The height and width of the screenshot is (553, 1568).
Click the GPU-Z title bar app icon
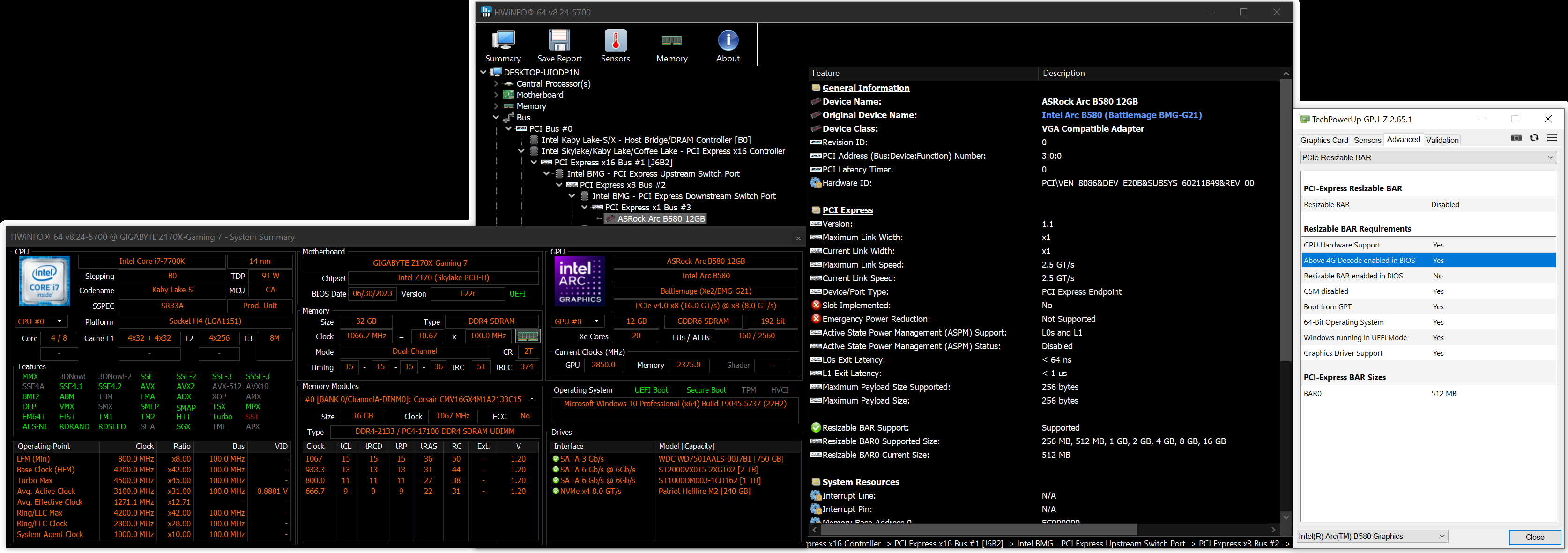1304,119
